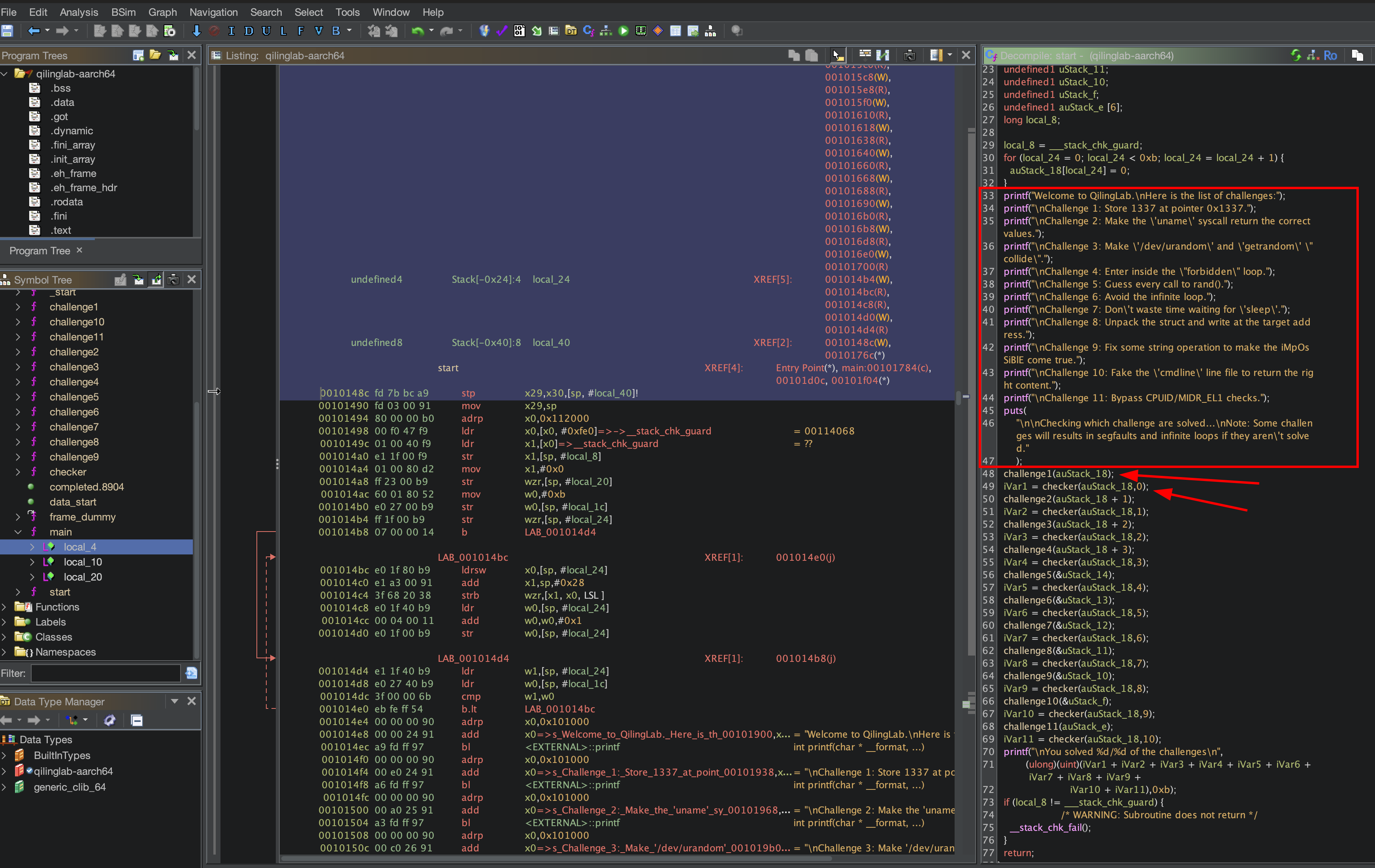Open program tree folder icon in Program Trees header

pos(155,55)
